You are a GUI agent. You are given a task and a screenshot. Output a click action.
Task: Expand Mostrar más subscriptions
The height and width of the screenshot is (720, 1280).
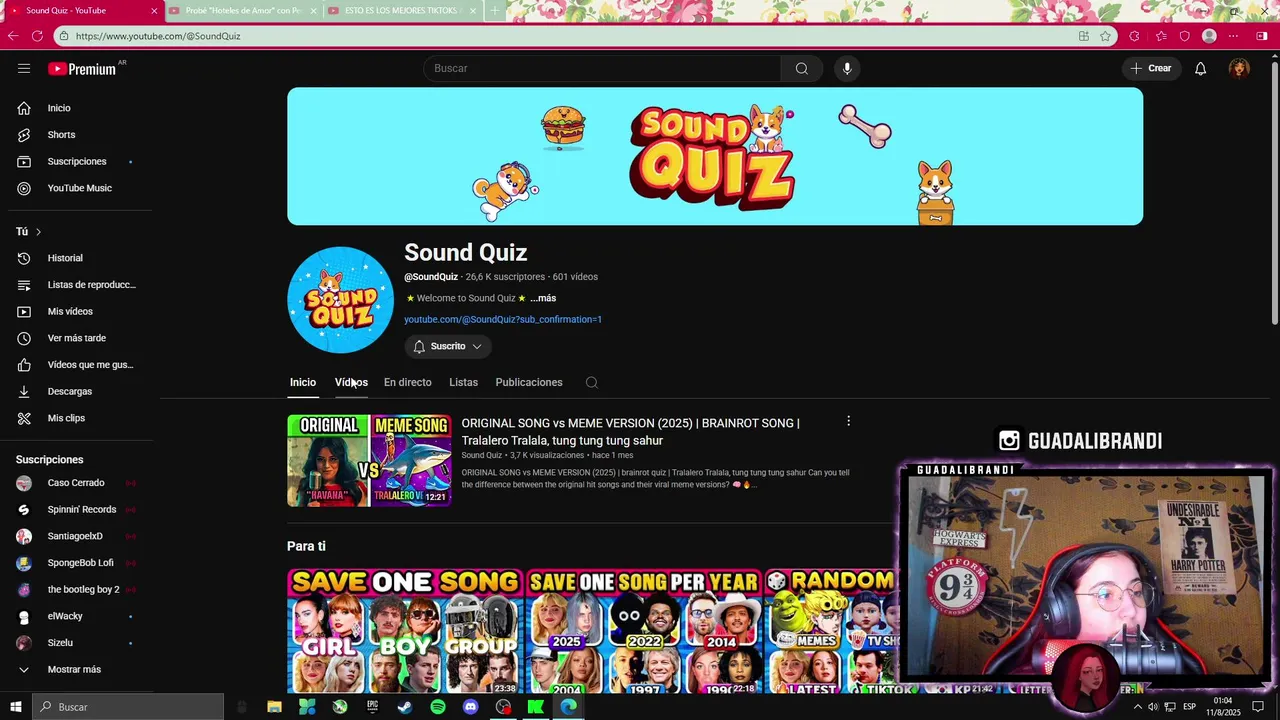click(x=76, y=670)
